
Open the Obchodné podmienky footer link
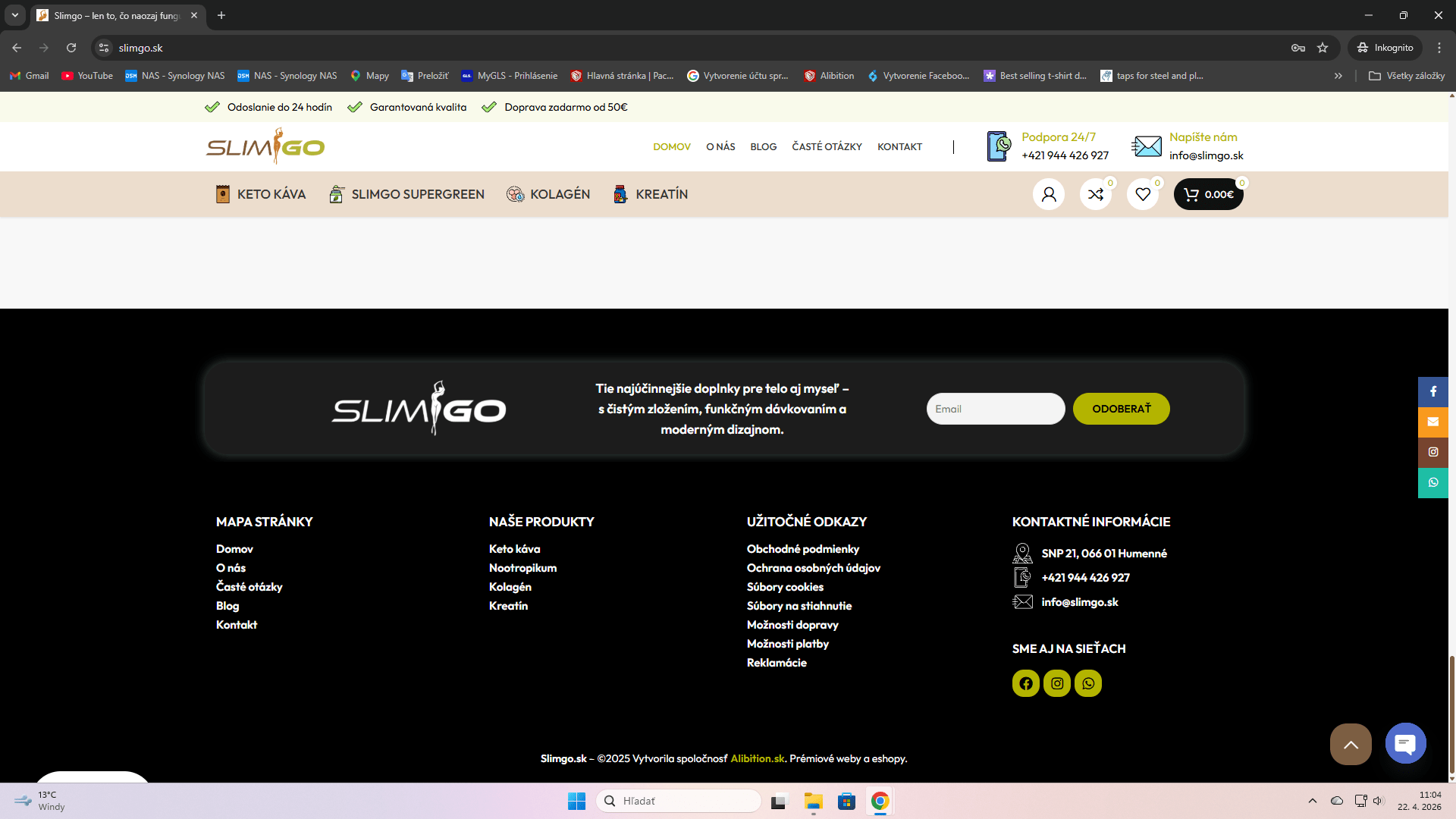pyautogui.click(x=802, y=549)
